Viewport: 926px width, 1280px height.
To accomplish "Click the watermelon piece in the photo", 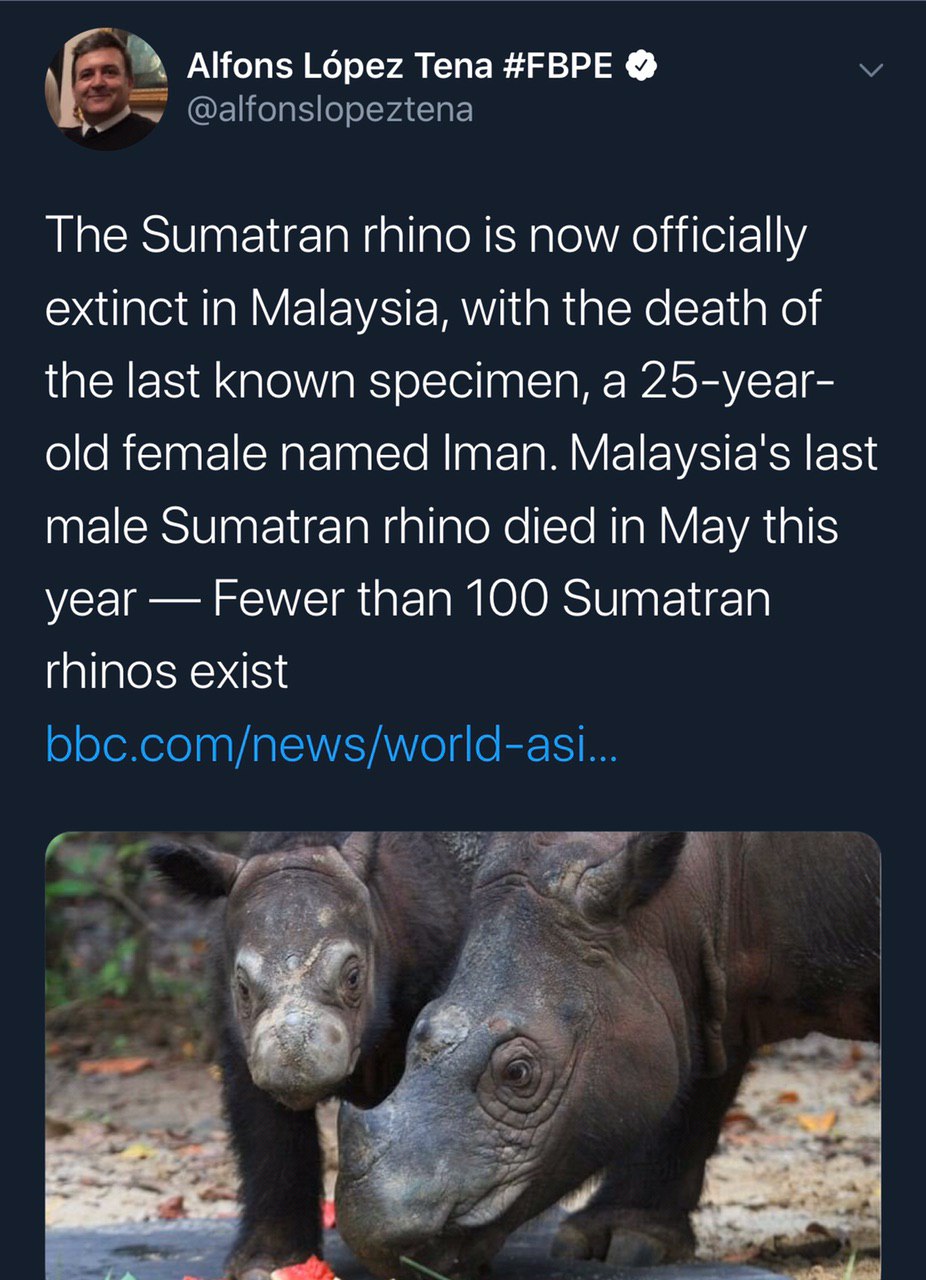I will [307, 1268].
